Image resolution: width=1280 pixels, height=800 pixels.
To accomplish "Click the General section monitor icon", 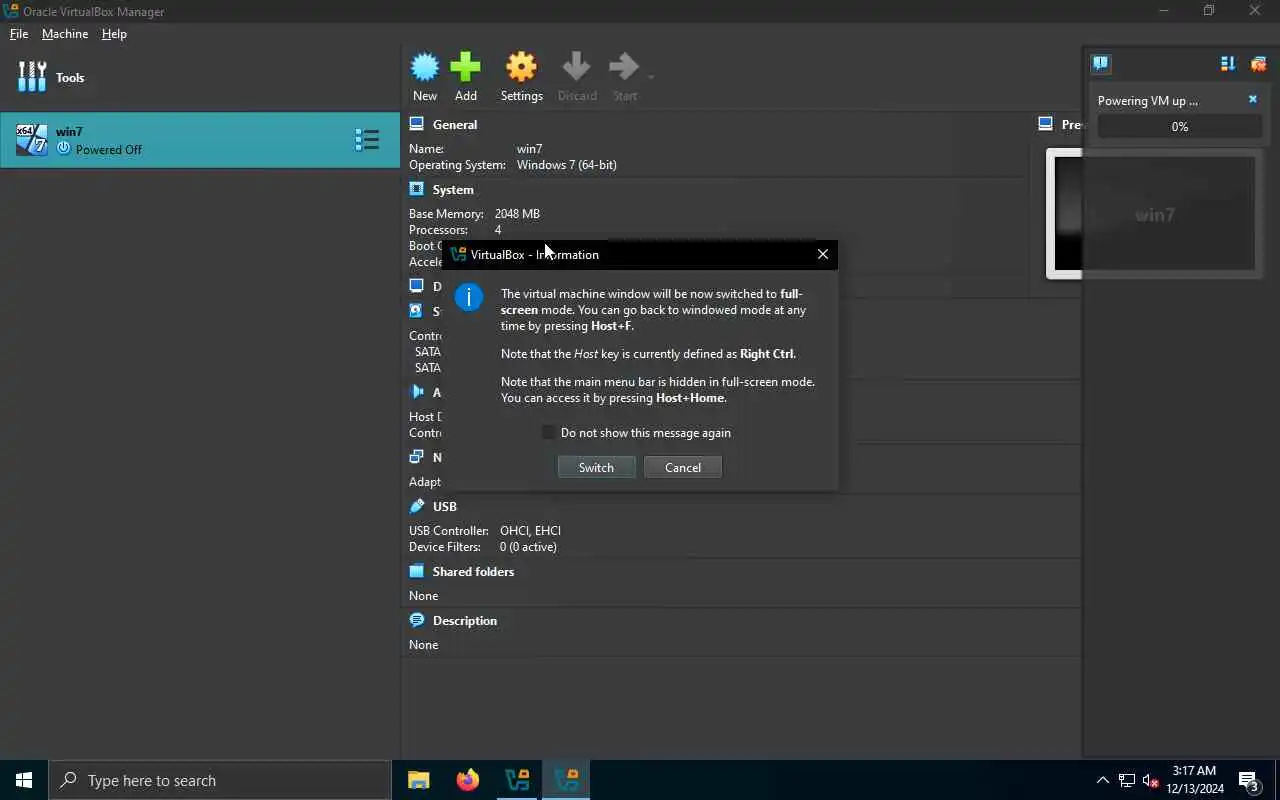I will 417,124.
